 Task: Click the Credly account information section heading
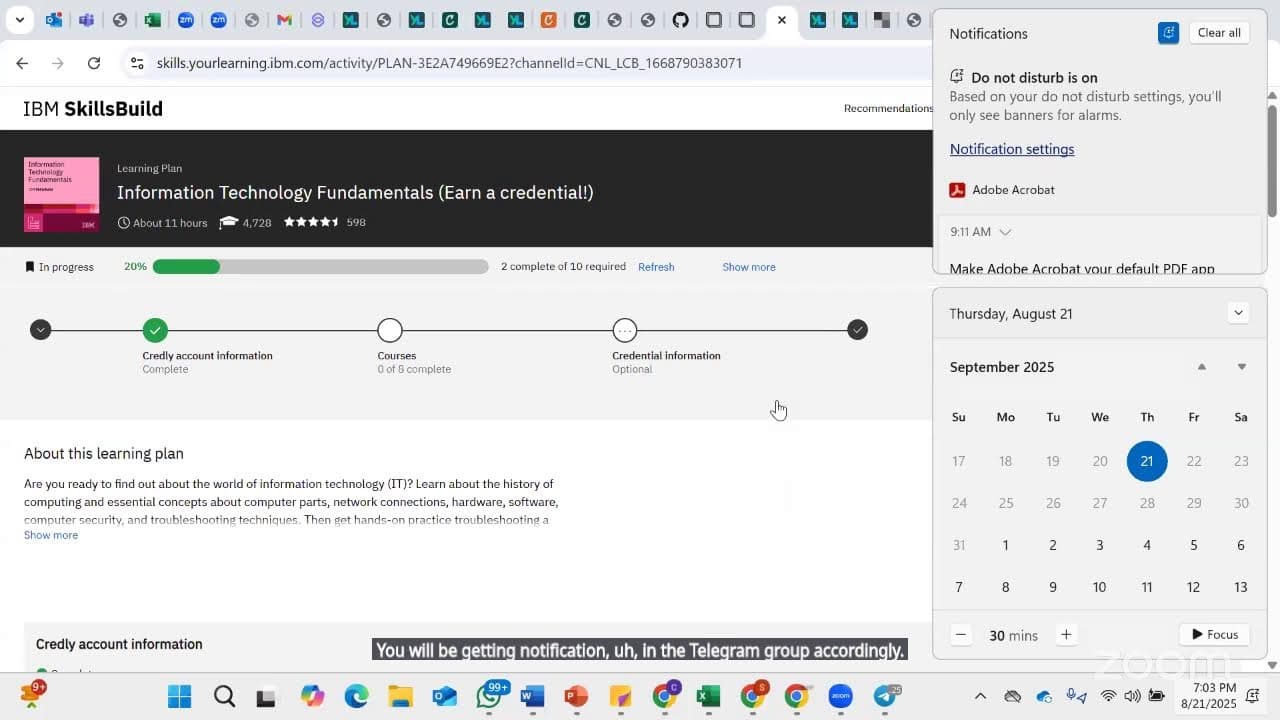click(119, 644)
